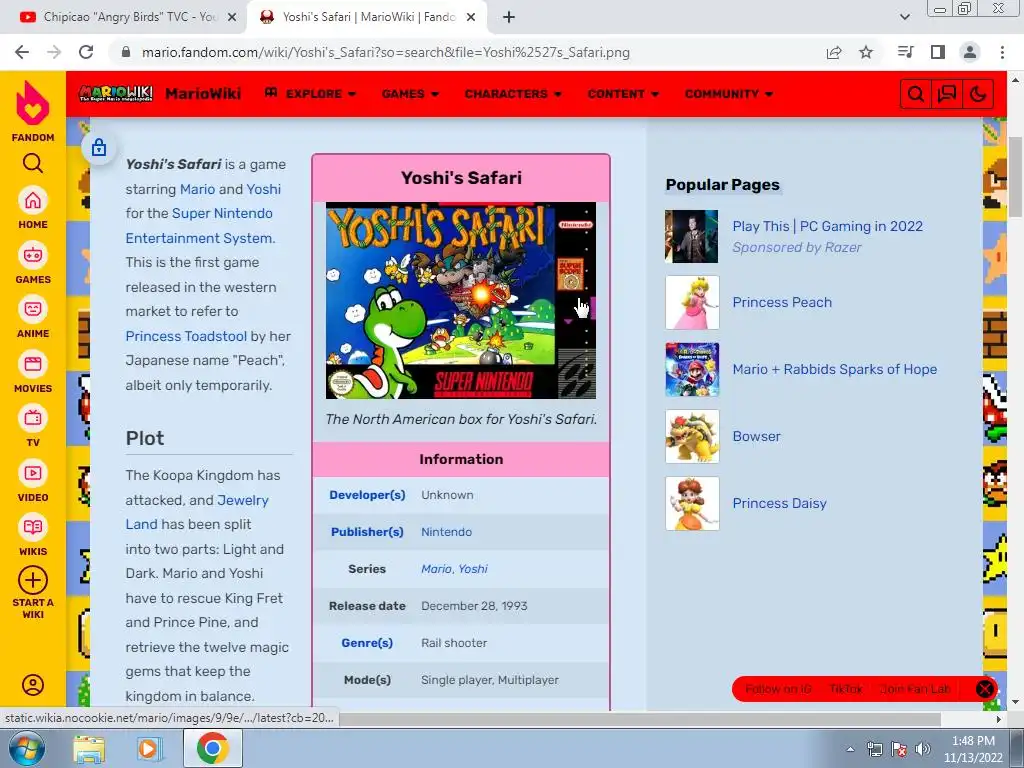Open Fandom Anime section icon
The image size is (1024, 768).
(x=33, y=309)
